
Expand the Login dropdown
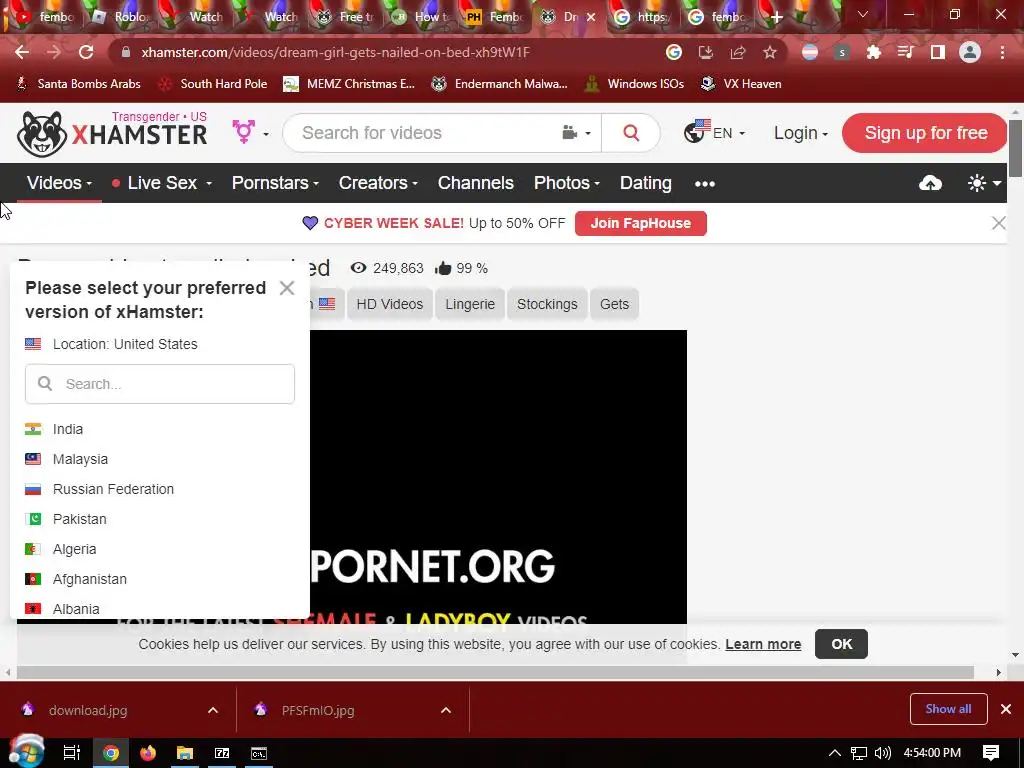pyautogui.click(x=801, y=133)
